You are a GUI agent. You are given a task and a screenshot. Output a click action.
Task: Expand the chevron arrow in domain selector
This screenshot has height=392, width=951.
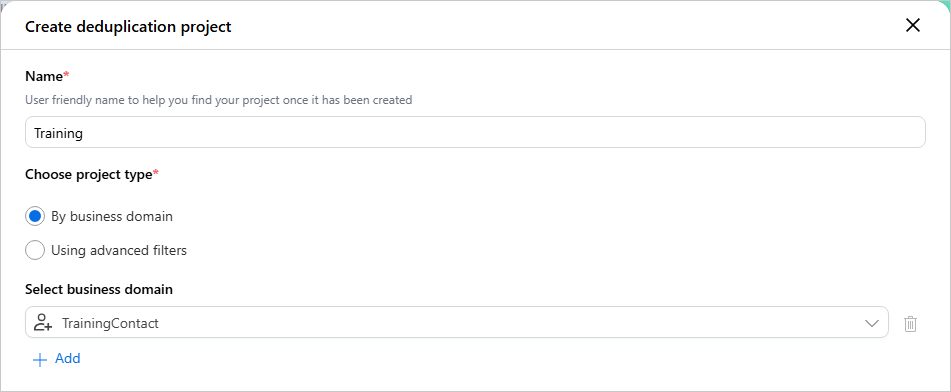click(x=872, y=323)
